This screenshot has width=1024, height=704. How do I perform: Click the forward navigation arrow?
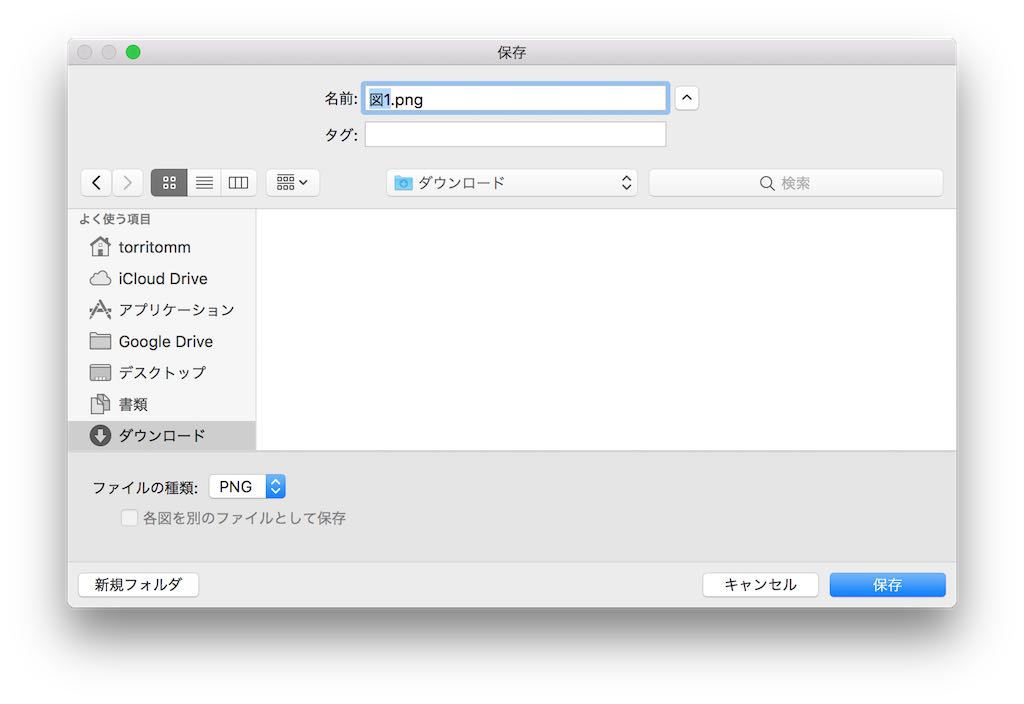[x=128, y=182]
